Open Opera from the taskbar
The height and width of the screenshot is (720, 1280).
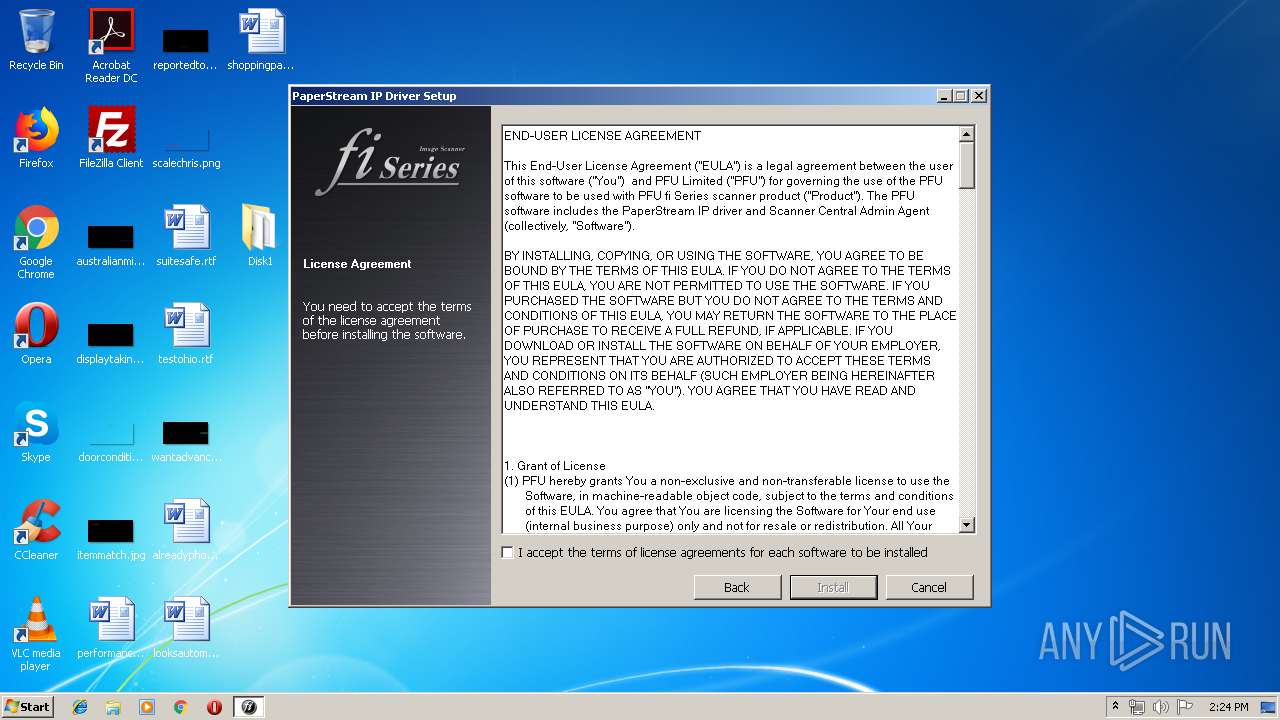(214, 707)
